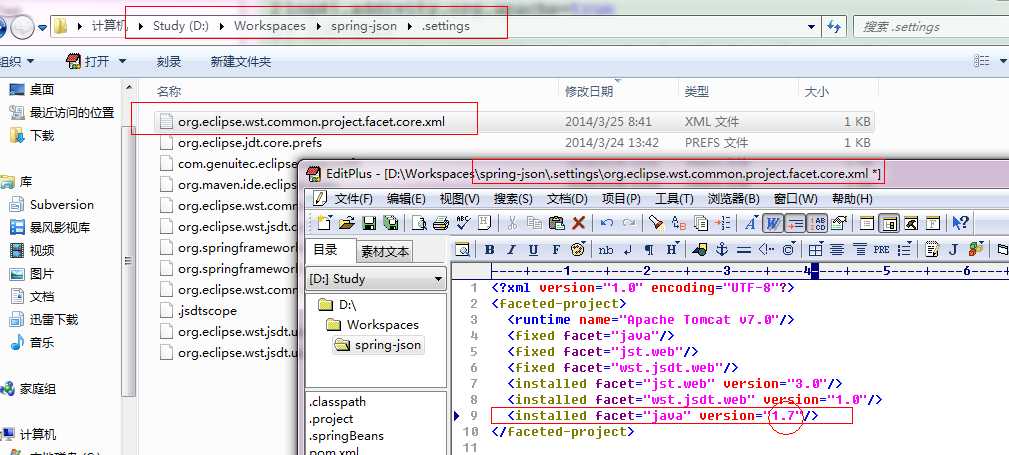
Task: Open the 工具(T) menu in EditPlus
Action: pos(674,199)
